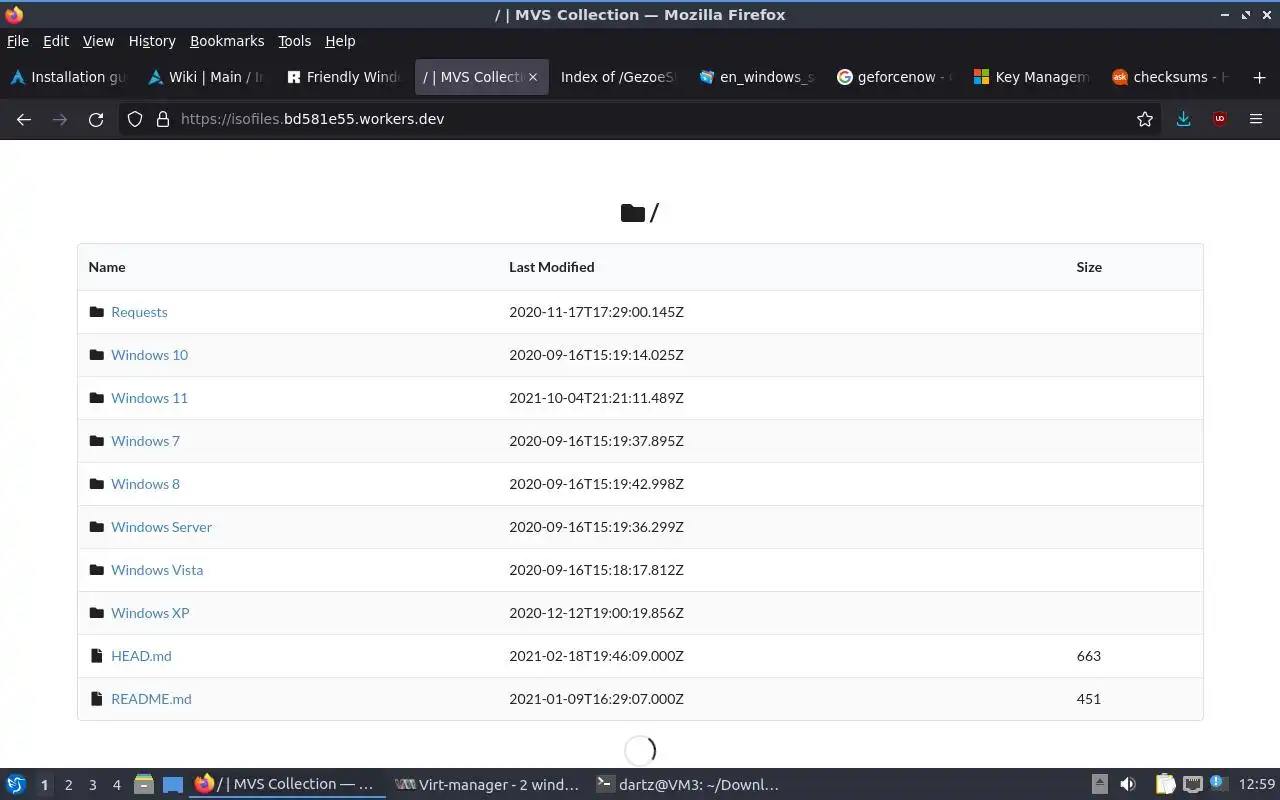Screen dimensions: 1280x800
Task: Open the Tools menu
Action: 295,41
